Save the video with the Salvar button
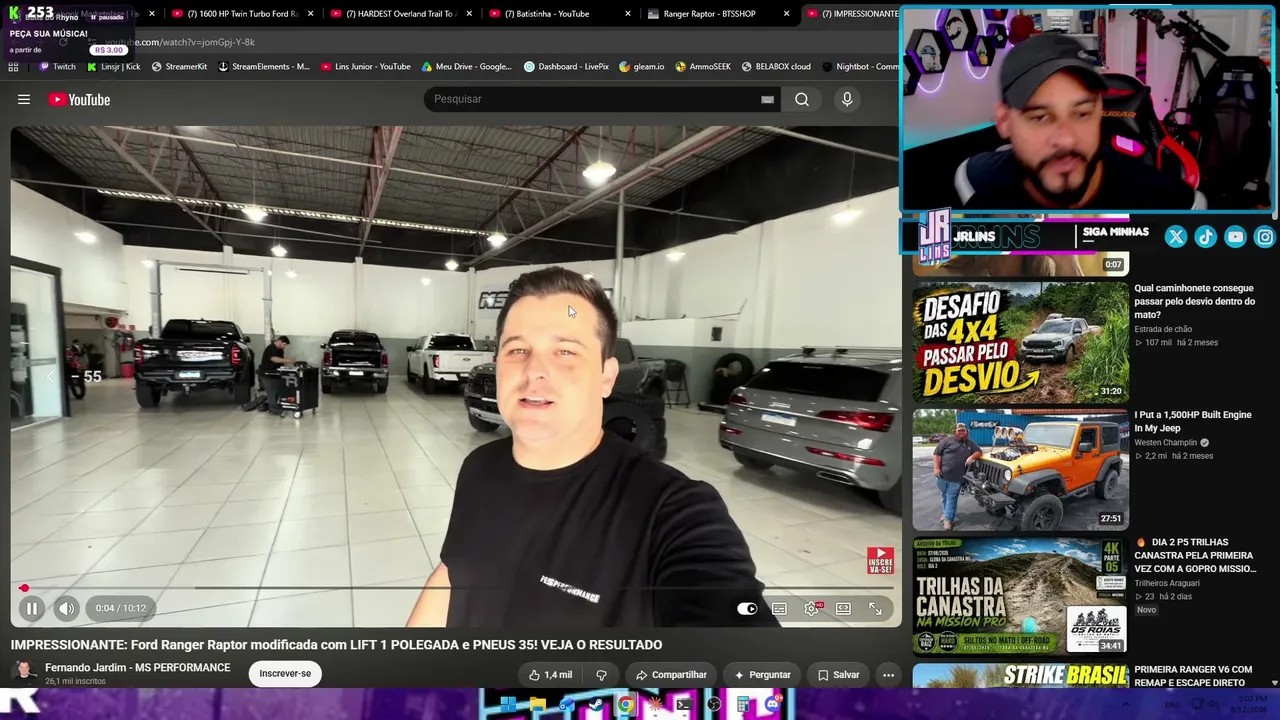This screenshot has width=1280, height=720. (x=838, y=675)
